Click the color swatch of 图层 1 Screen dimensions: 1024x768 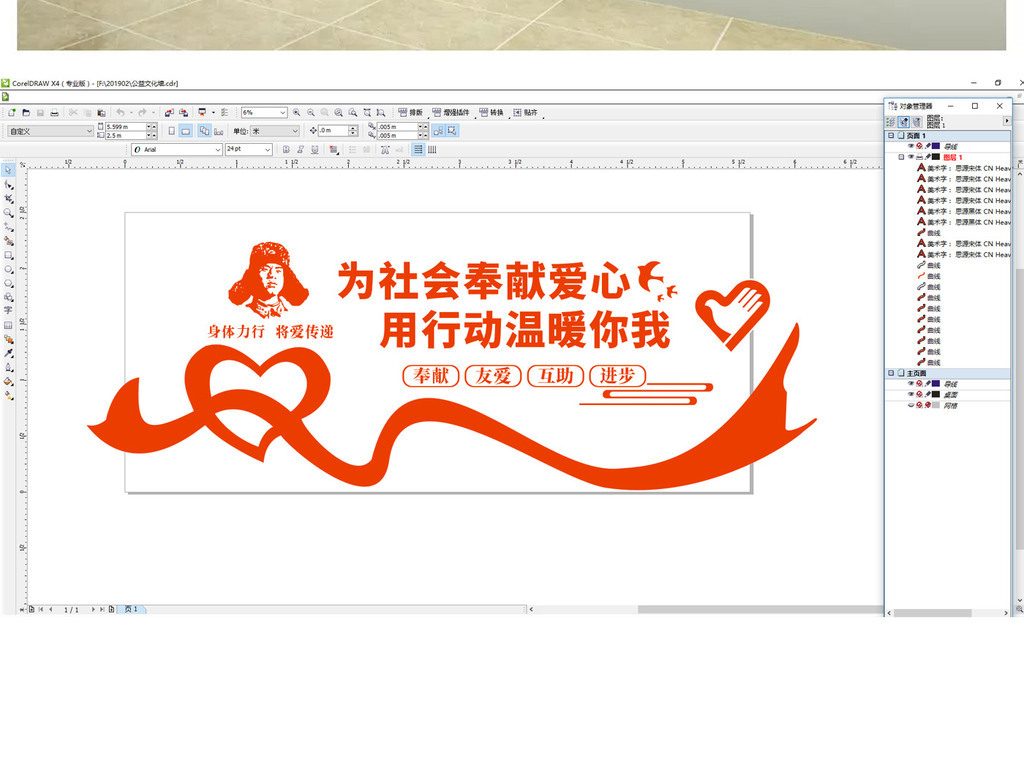pyautogui.click(x=936, y=157)
